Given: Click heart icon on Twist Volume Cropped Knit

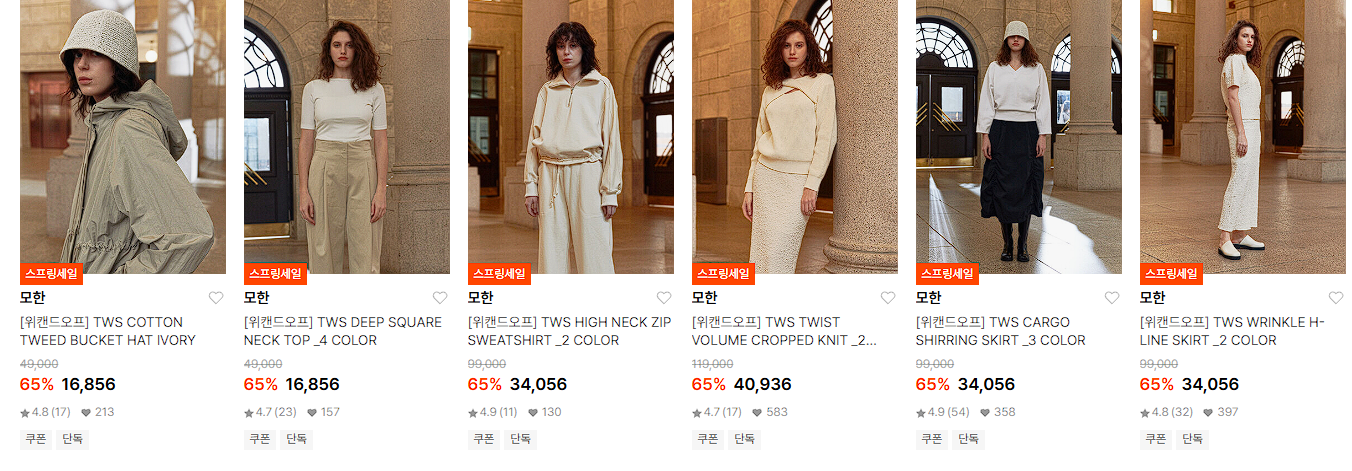Looking at the screenshot, I should [x=888, y=298].
